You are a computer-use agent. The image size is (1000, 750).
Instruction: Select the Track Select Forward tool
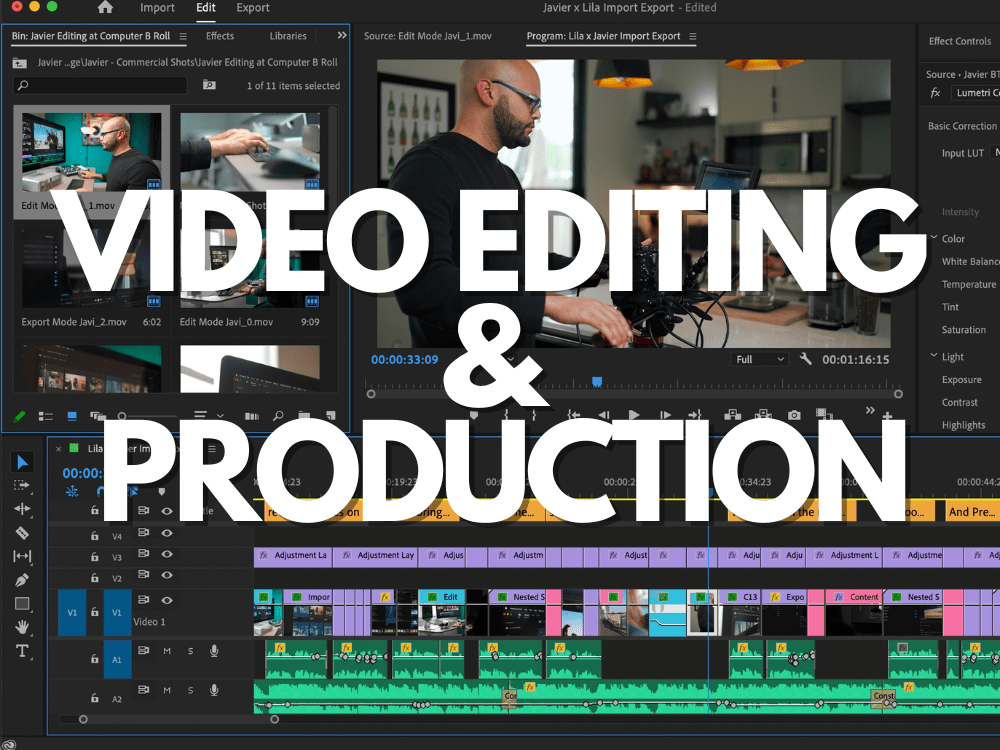coord(22,485)
